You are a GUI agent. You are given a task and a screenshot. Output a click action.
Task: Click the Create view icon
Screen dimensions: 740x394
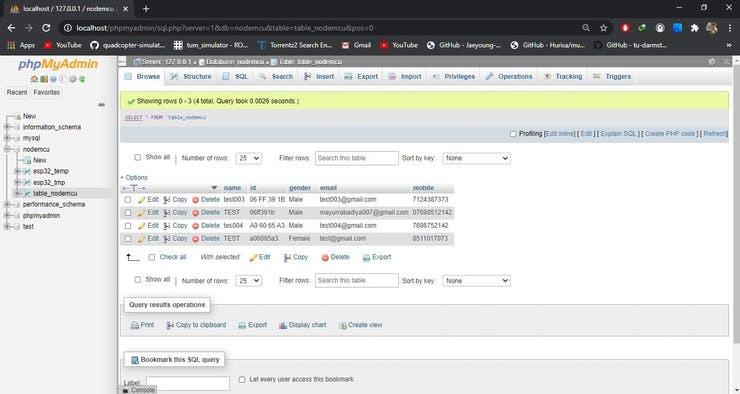(343, 325)
